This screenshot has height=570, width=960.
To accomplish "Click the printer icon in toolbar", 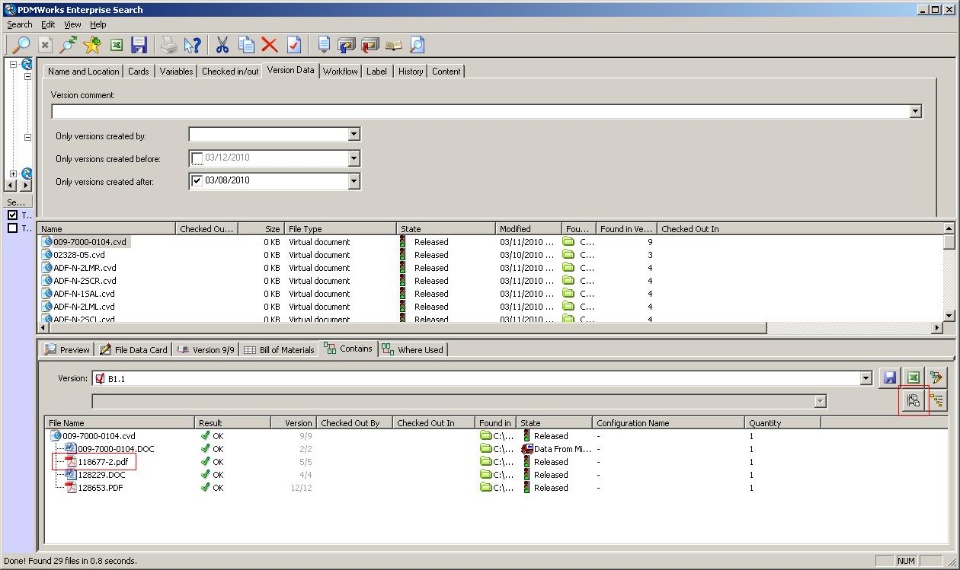I will click(168, 45).
